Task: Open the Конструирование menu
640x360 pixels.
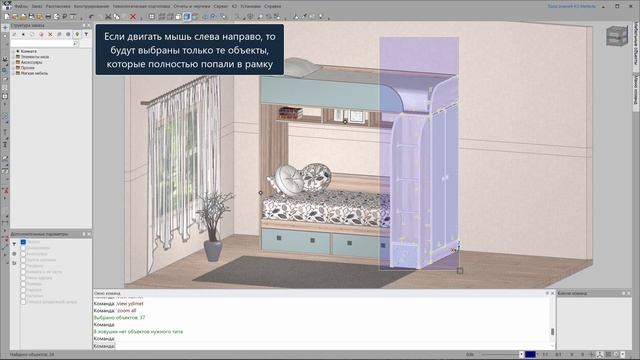Action: coord(91,6)
